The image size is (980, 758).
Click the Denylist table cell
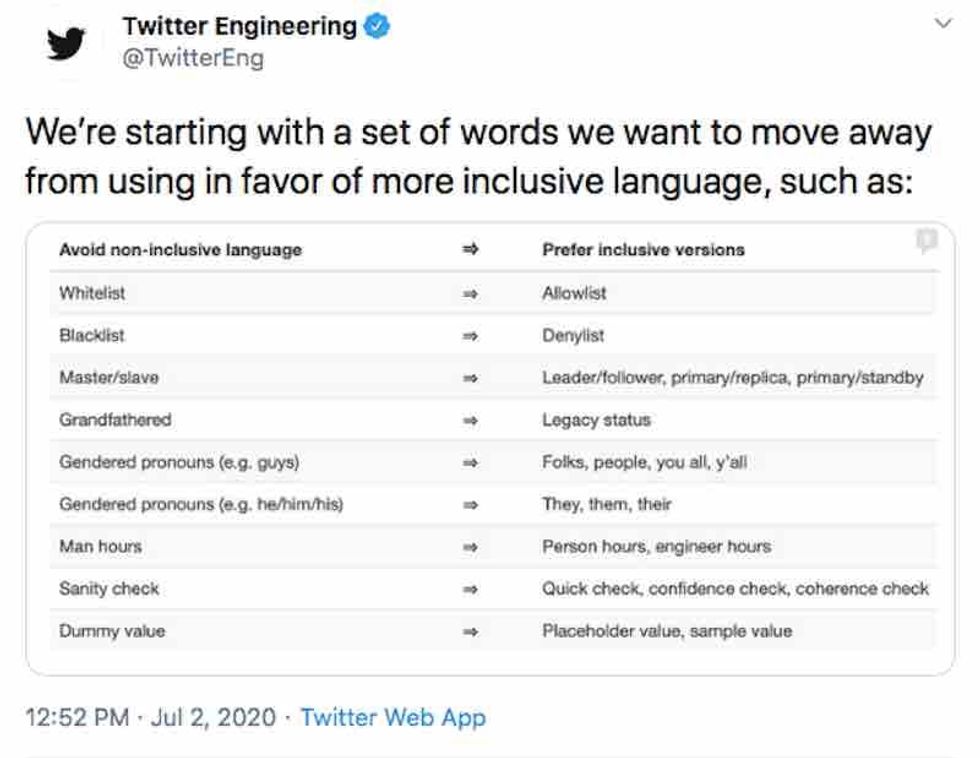tap(573, 336)
